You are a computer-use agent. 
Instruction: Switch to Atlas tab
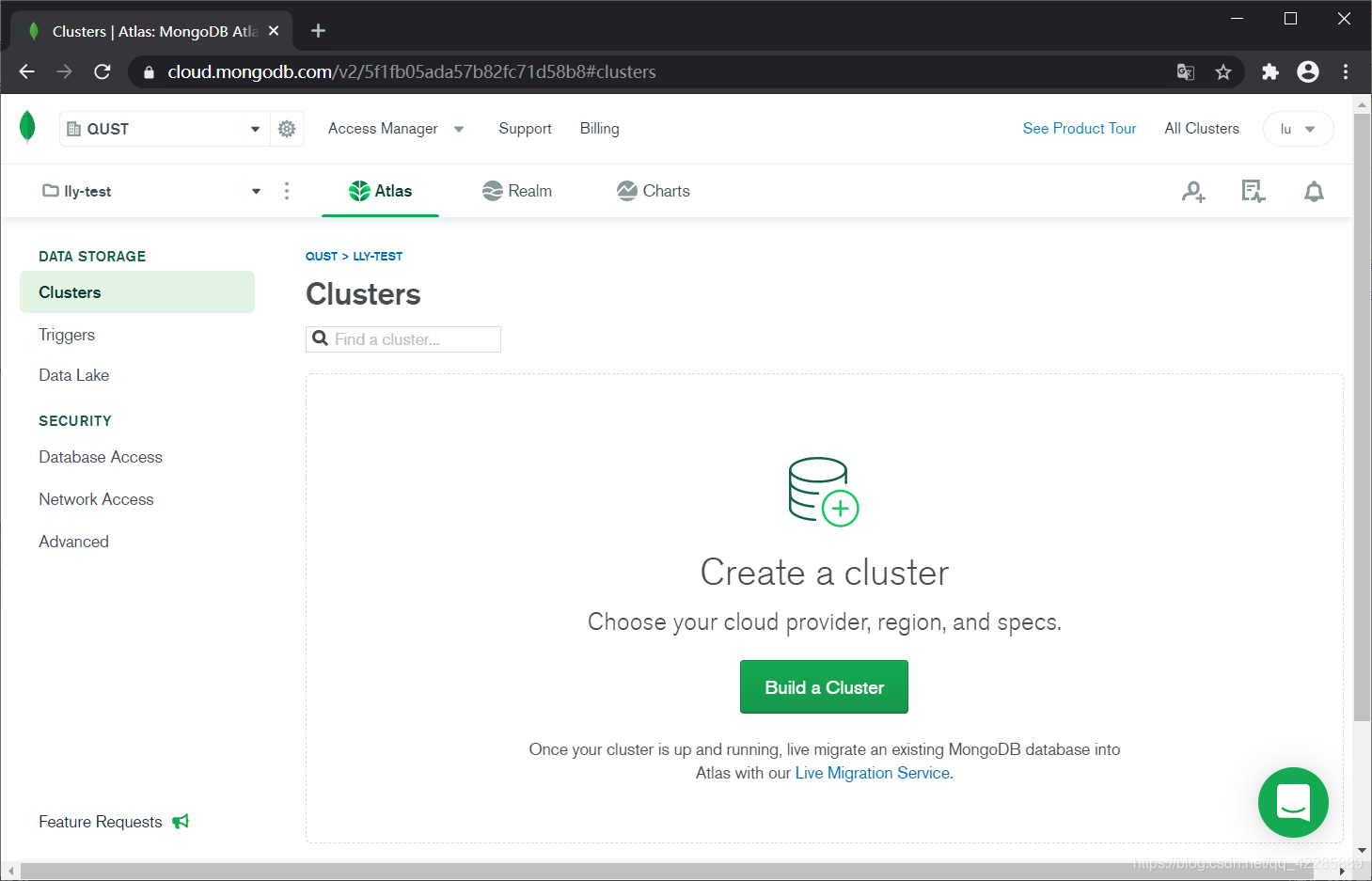(x=380, y=191)
